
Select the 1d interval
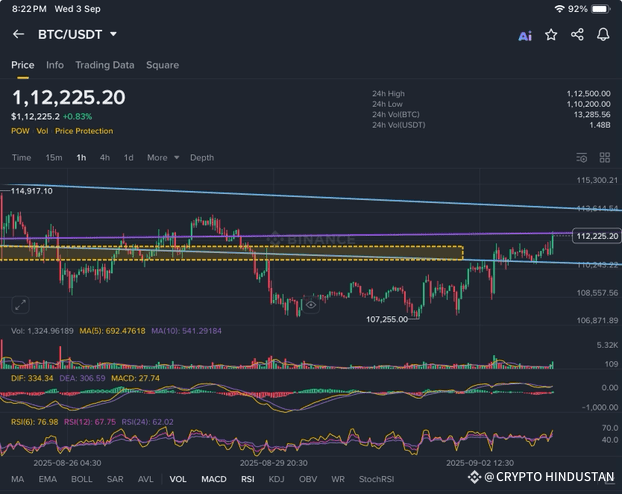point(129,158)
